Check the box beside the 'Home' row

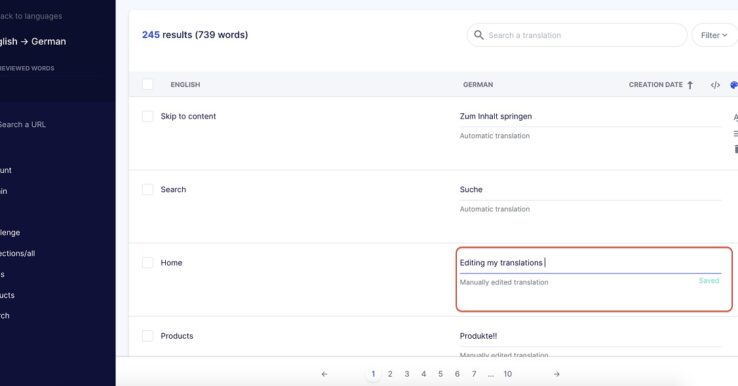point(147,263)
